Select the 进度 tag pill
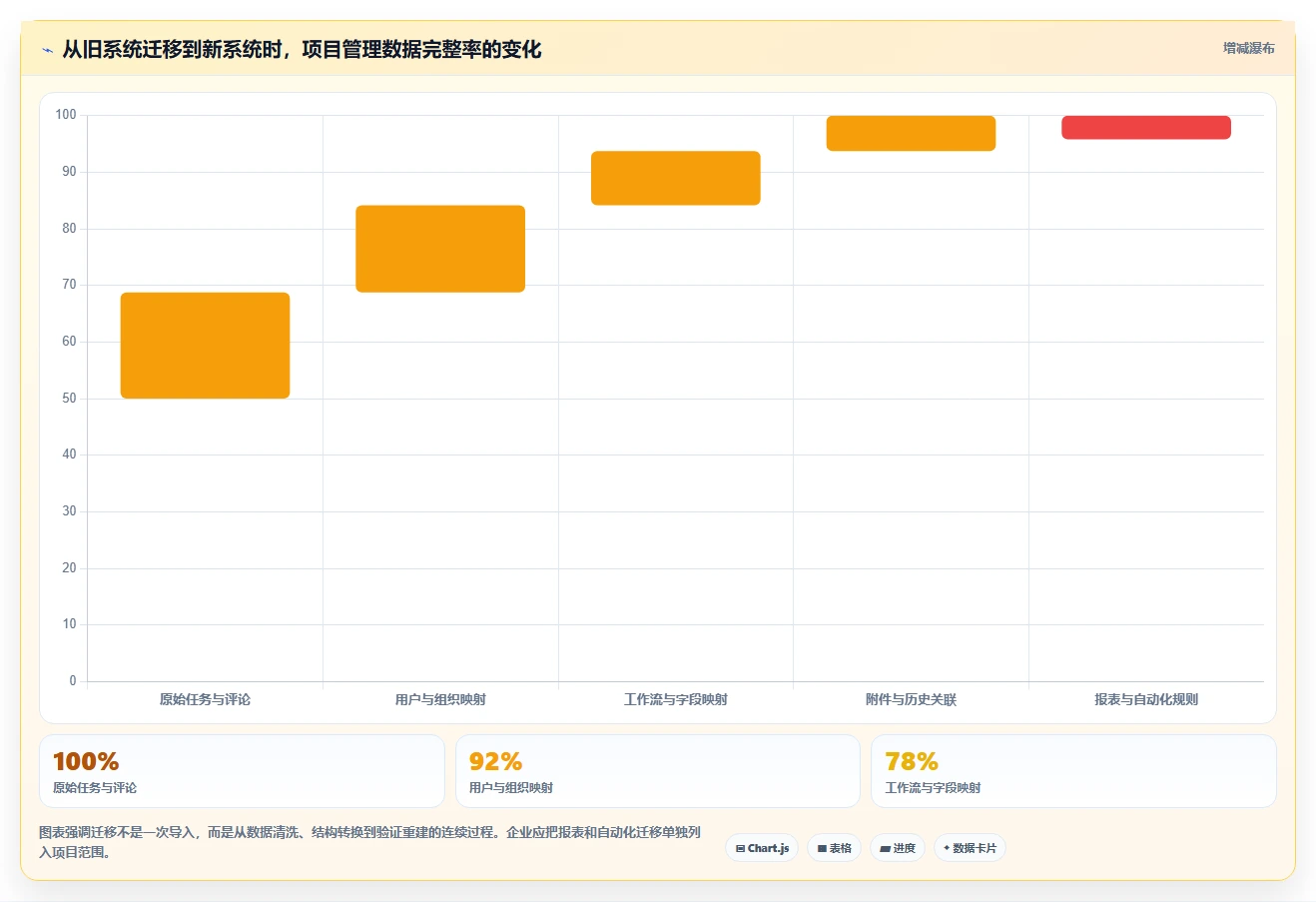 [x=898, y=848]
